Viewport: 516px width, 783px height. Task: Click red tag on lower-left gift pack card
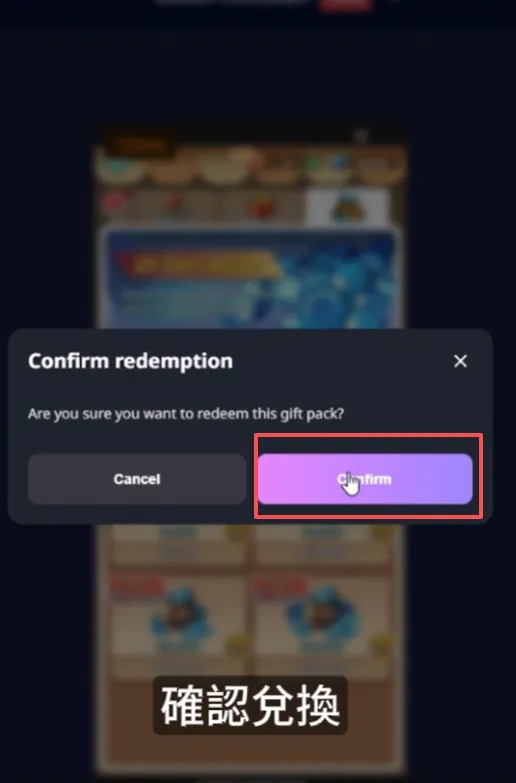pyautogui.click(x=135, y=588)
